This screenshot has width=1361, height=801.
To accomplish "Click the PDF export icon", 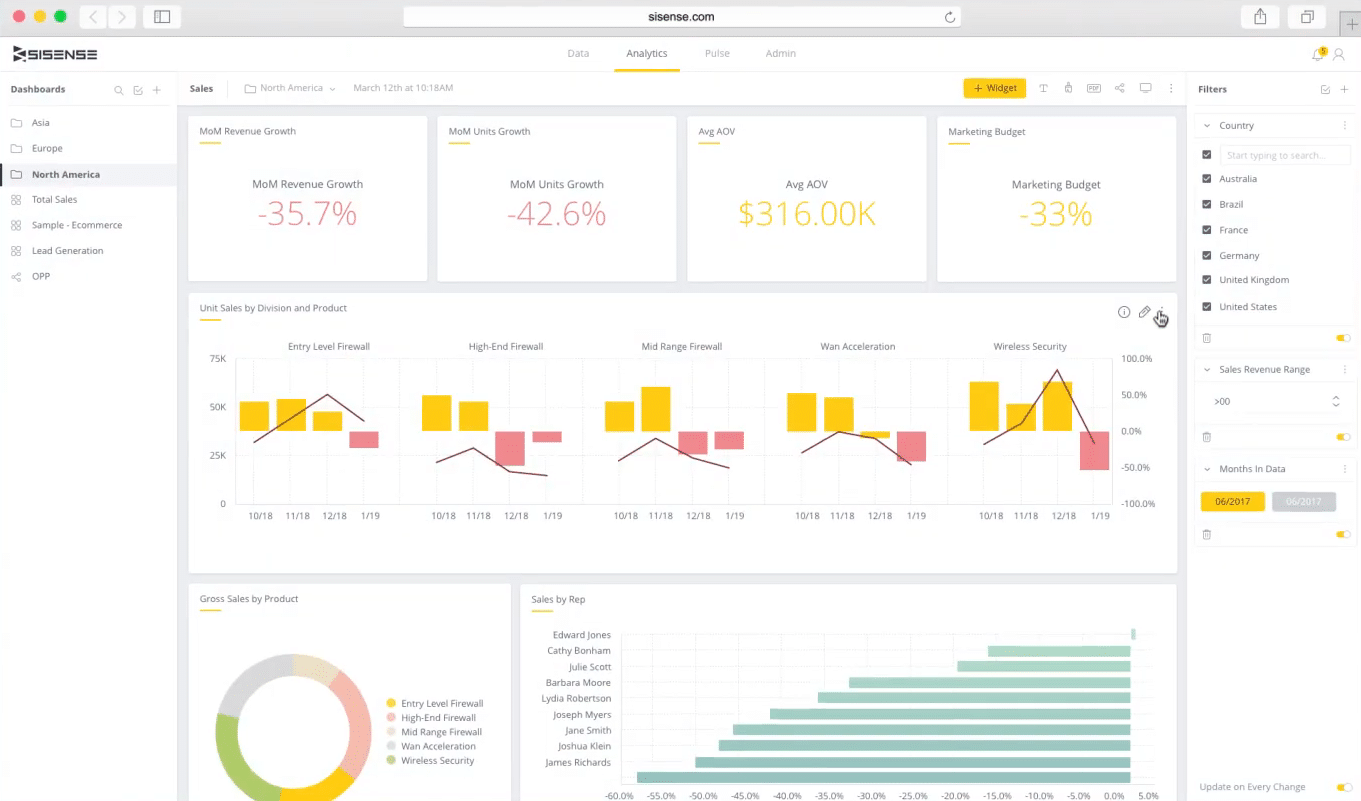I will [x=1094, y=88].
